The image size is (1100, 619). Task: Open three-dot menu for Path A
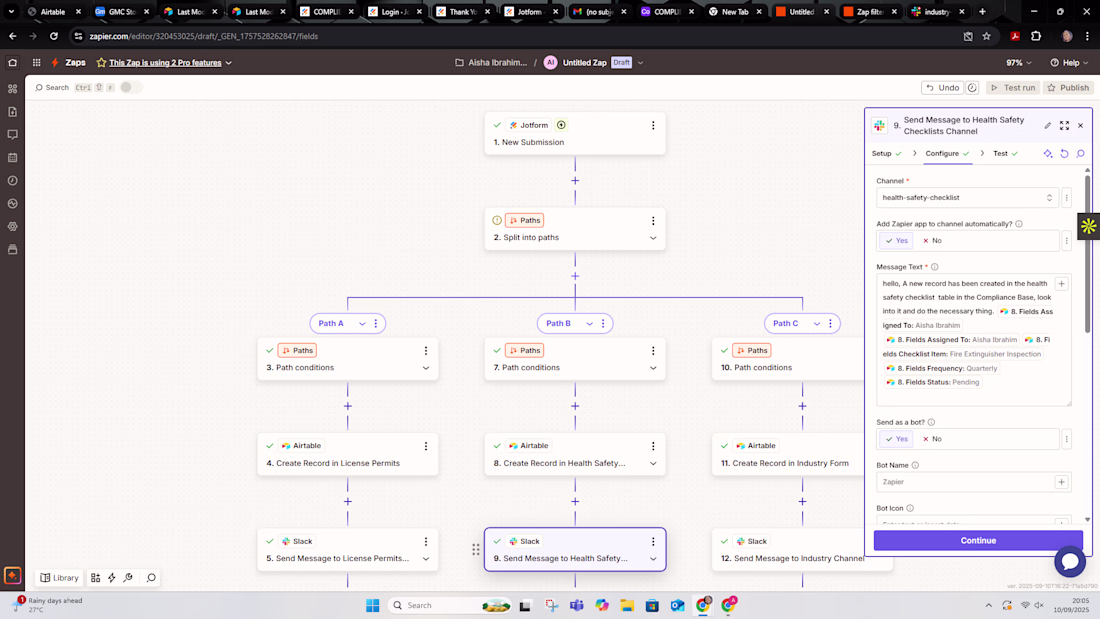(x=376, y=324)
